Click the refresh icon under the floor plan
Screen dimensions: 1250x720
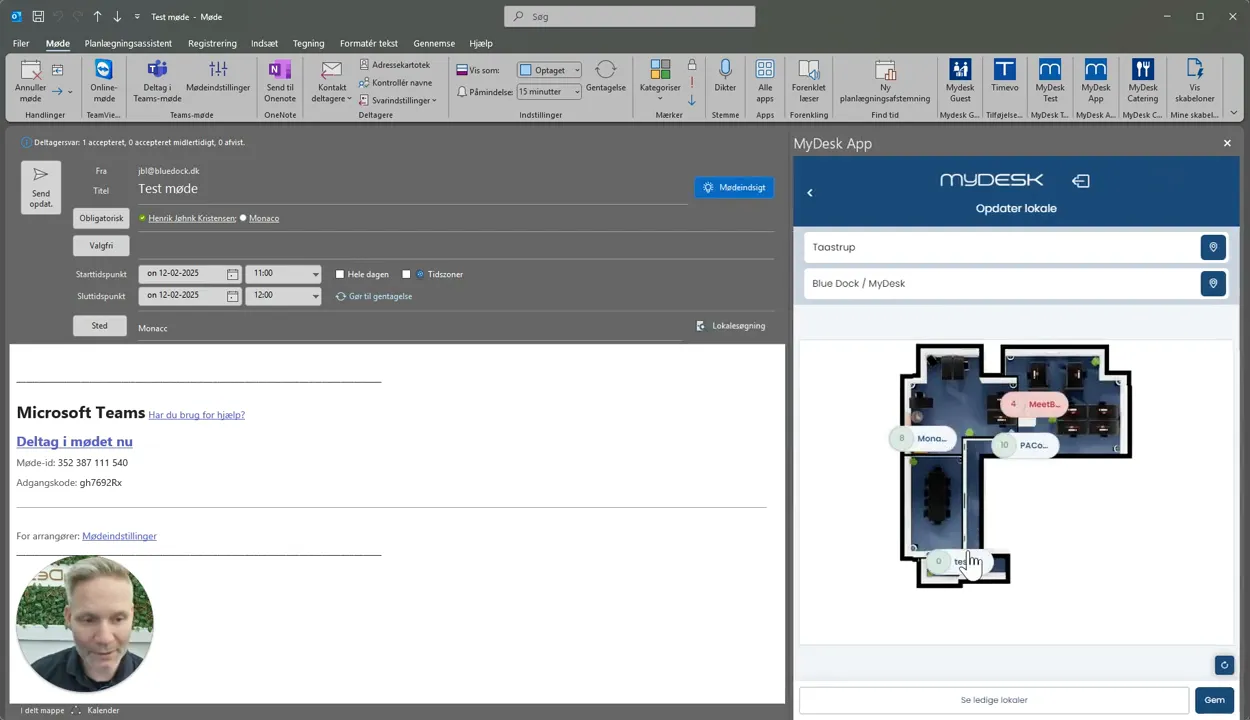[x=1224, y=665]
